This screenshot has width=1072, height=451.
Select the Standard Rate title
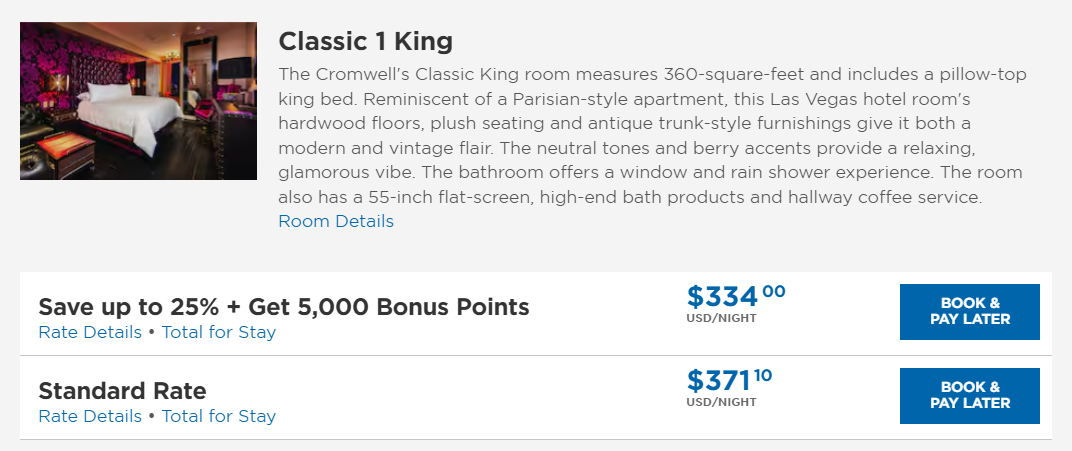[x=122, y=390]
